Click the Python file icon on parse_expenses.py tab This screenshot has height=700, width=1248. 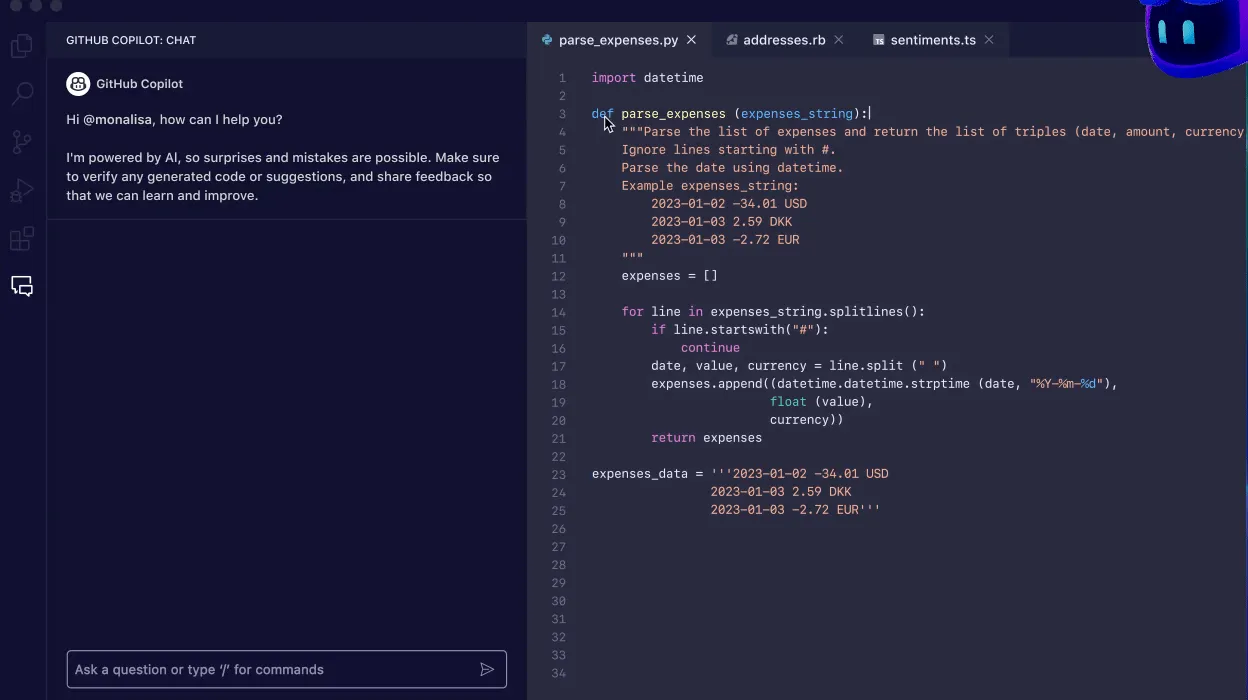click(546, 40)
